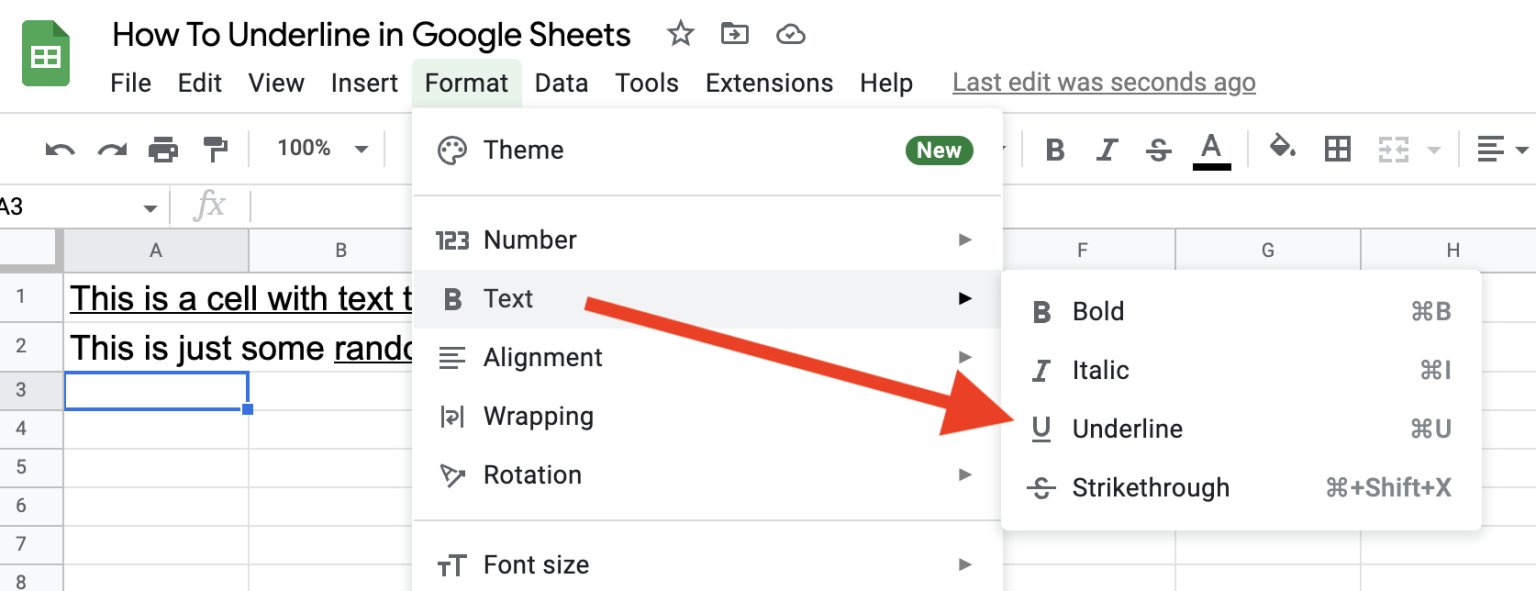Viewport: 1536px width, 591px height.
Task: Open the Data menu
Action: pos(561,83)
